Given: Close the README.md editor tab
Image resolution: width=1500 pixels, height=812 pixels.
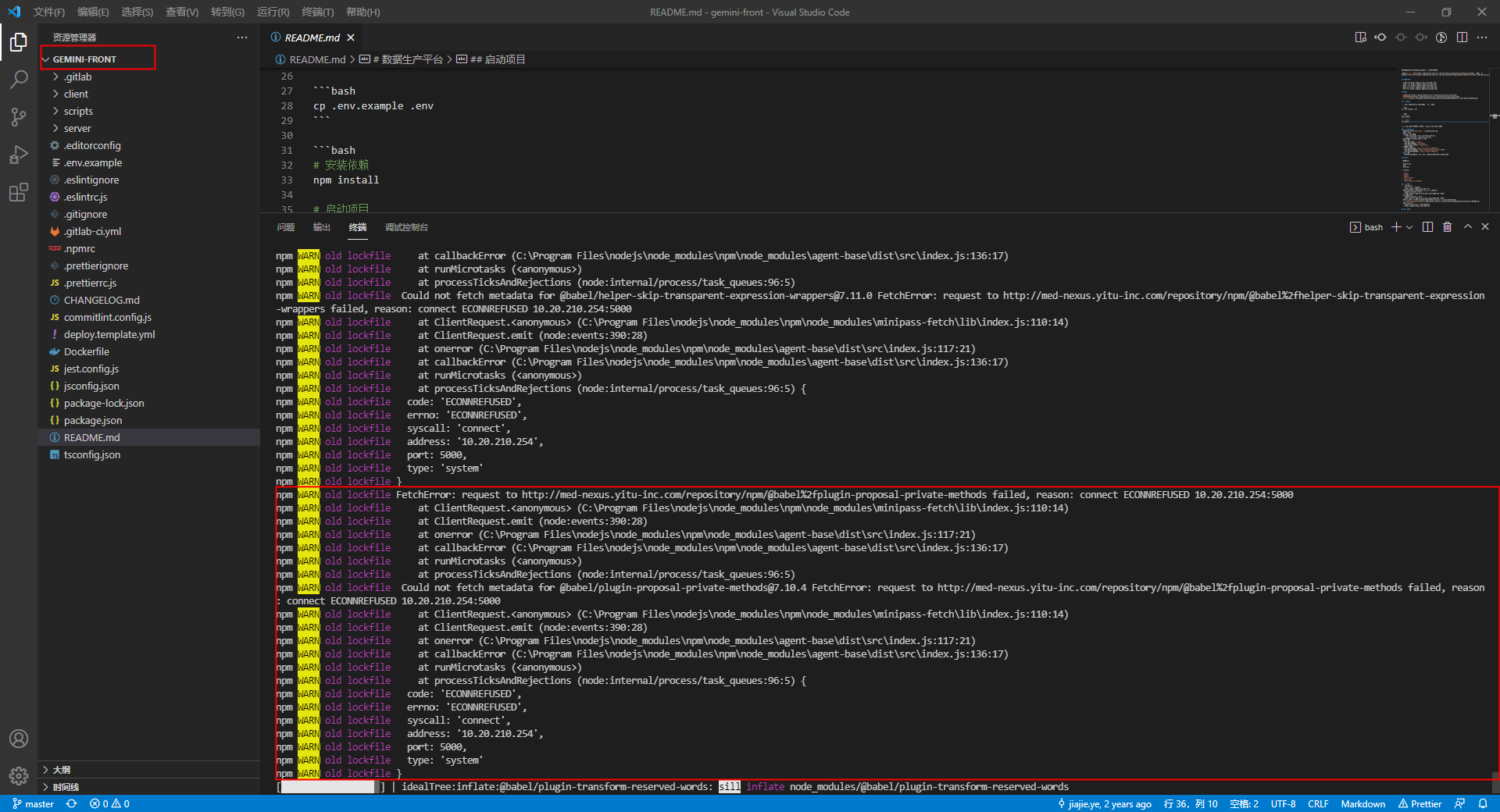Looking at the screenshot, I should [351, 37].
